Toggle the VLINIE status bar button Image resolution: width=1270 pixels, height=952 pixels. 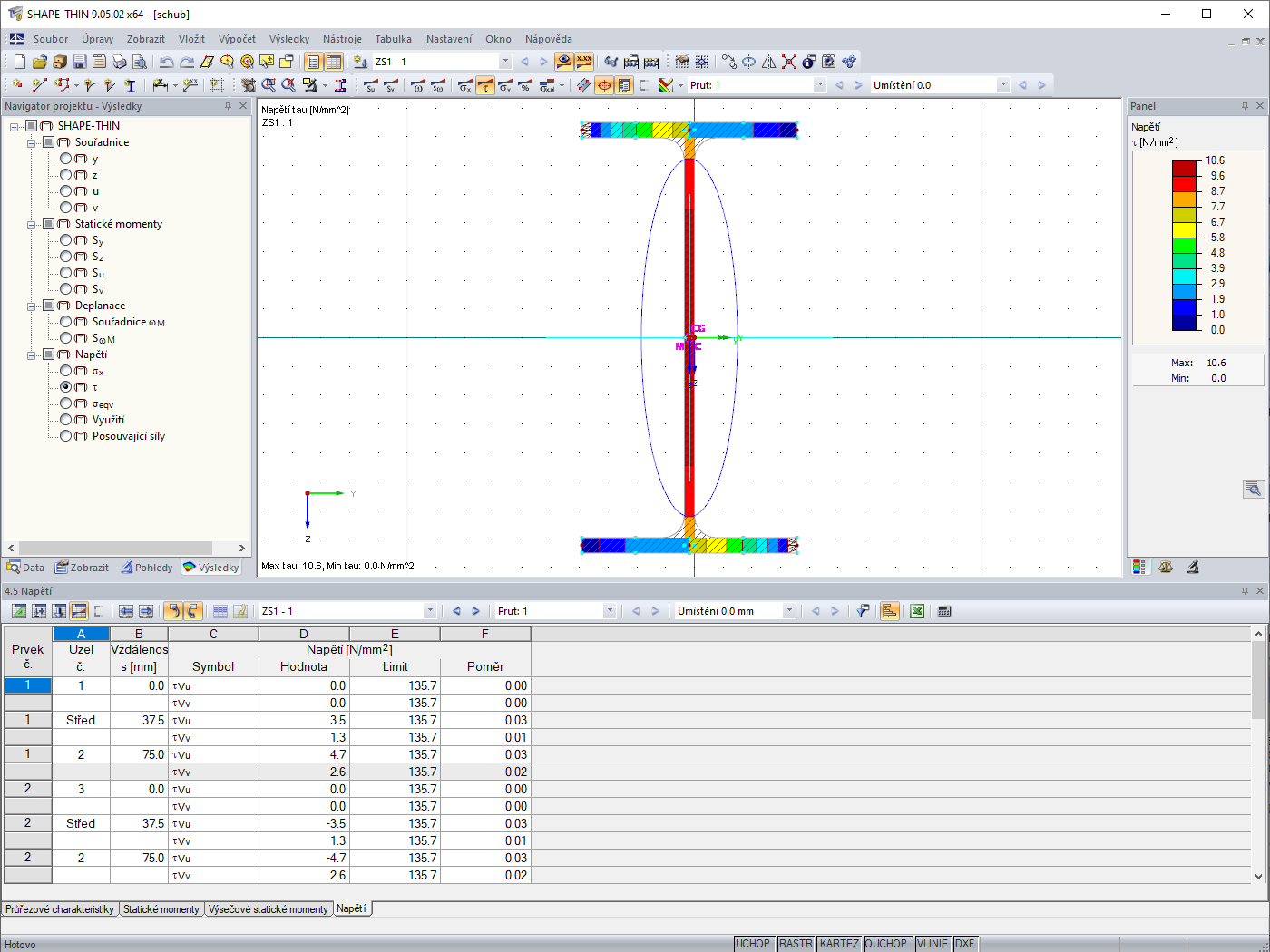coord(933,944)
